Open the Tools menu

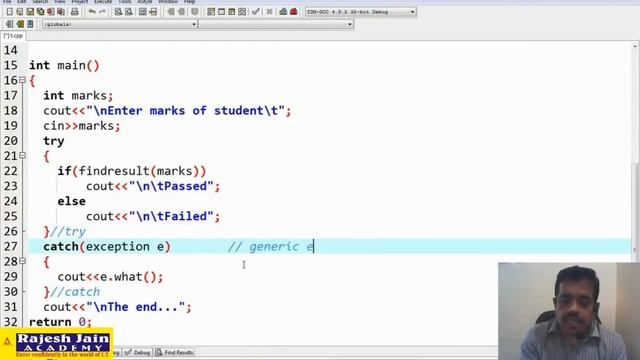[x=125, y=2]
